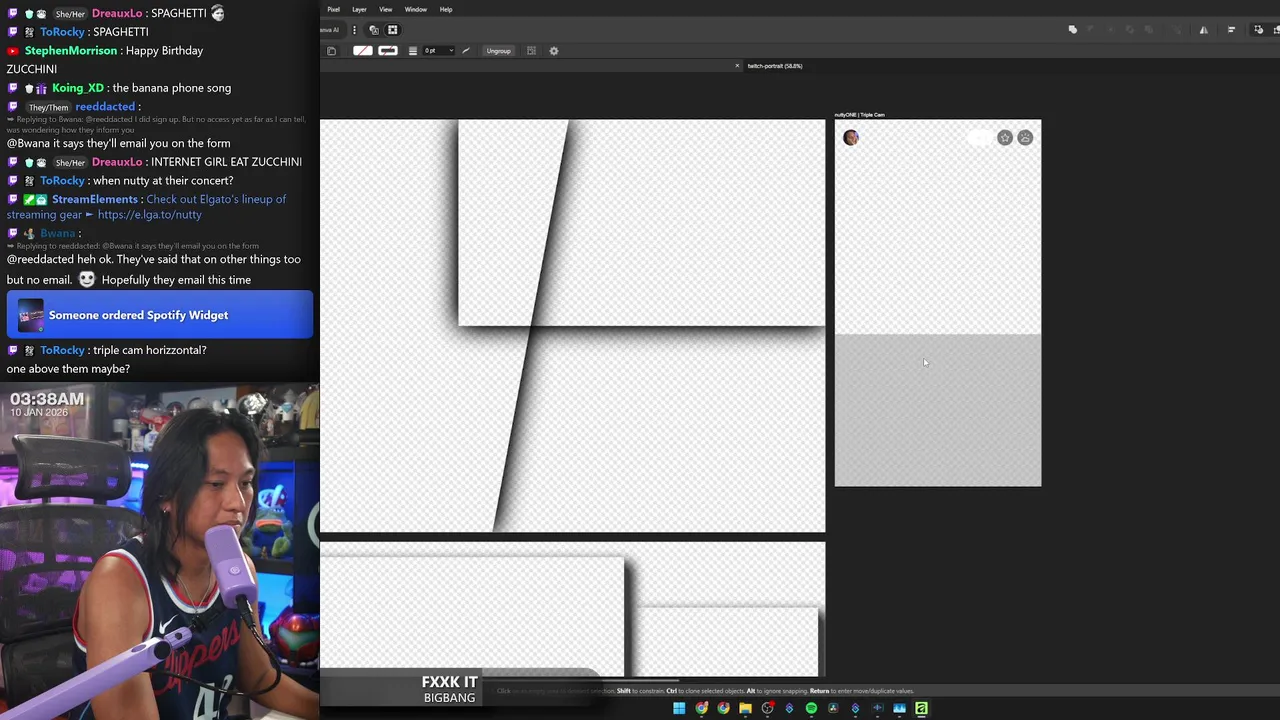Open the Pixel menu
This screenshot has width=1280, height=720.
pos(333,9)
